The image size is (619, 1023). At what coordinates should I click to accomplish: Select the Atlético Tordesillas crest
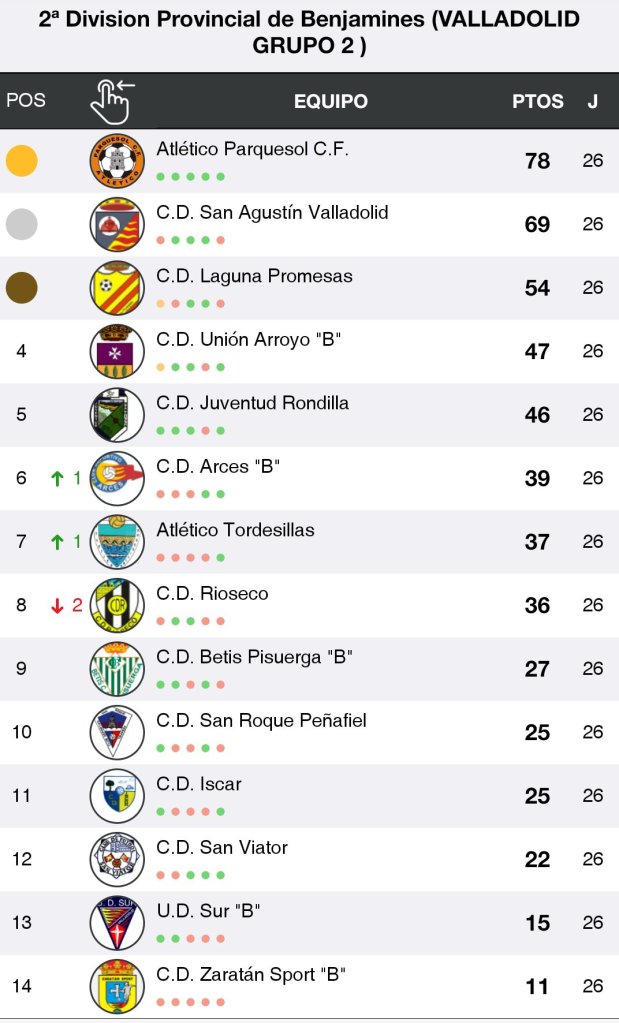point(117,542)
